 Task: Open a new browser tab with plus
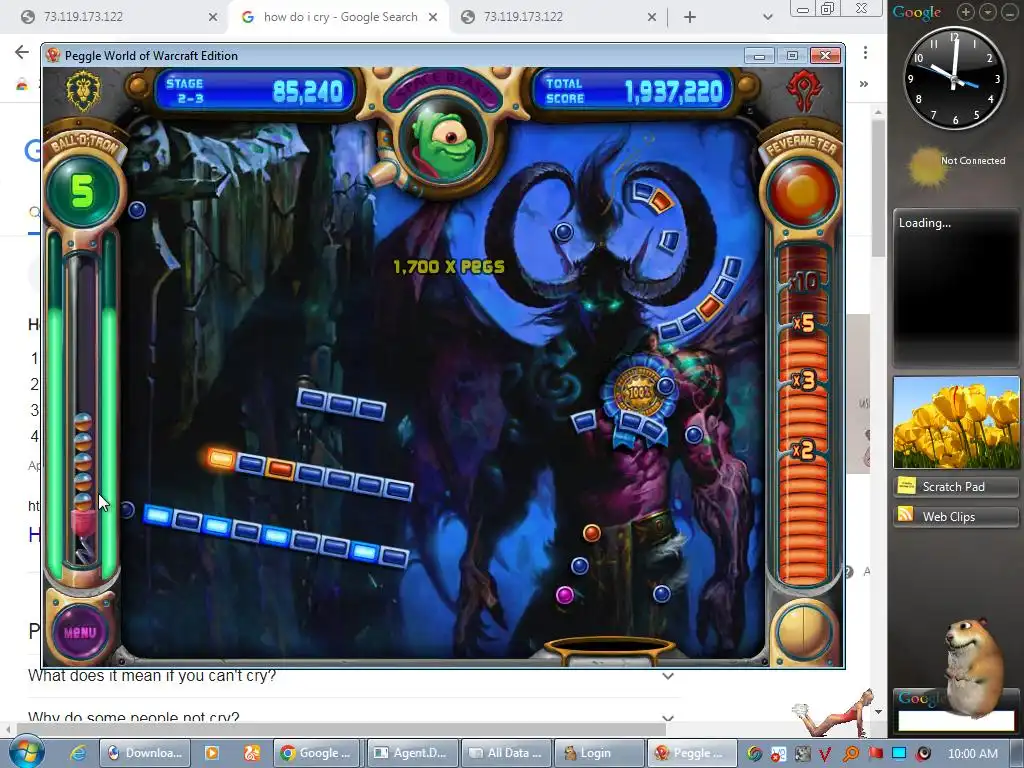(x=690, y=18)
